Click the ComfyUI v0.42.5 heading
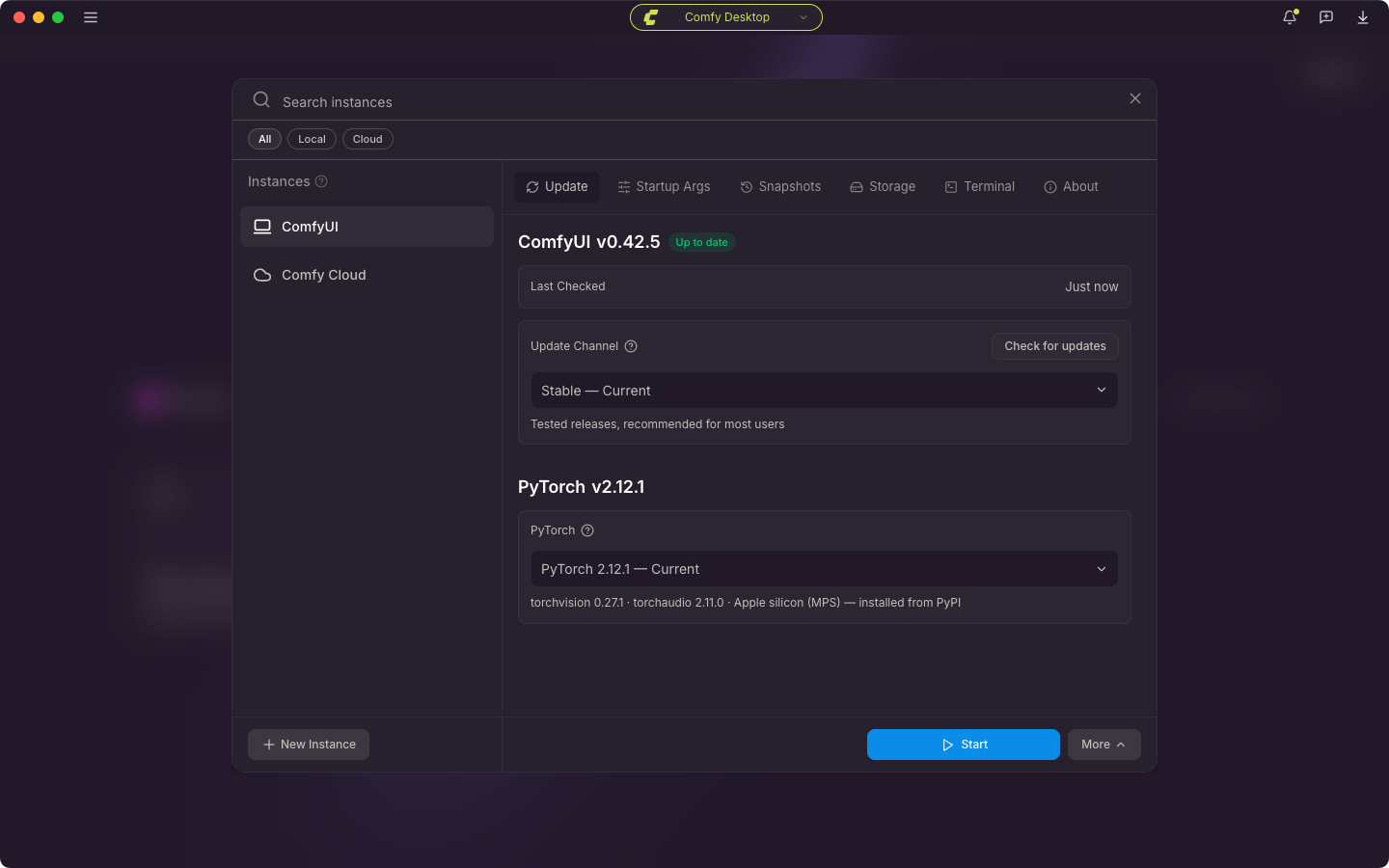Image resolution: width=1389 pixels, height=868 pixels. (x=588, y=242)
